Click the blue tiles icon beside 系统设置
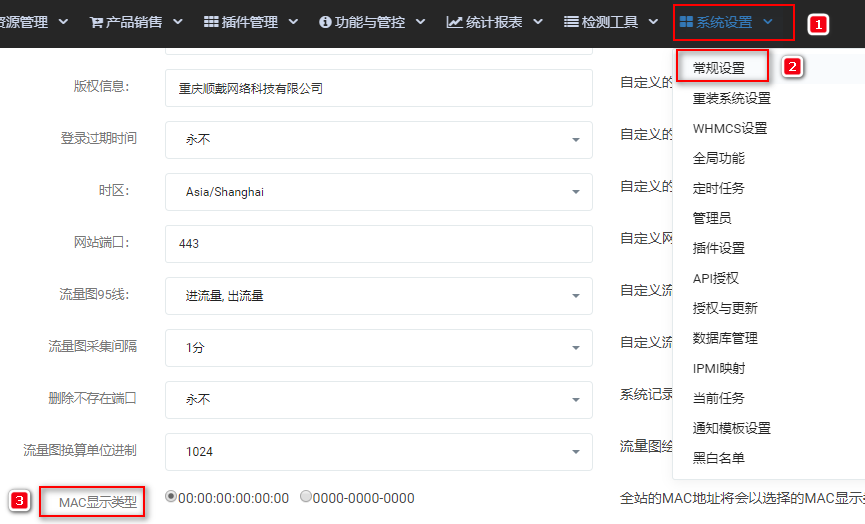The width and height of the screenshot is (865, 524). [x=686, y=22]
